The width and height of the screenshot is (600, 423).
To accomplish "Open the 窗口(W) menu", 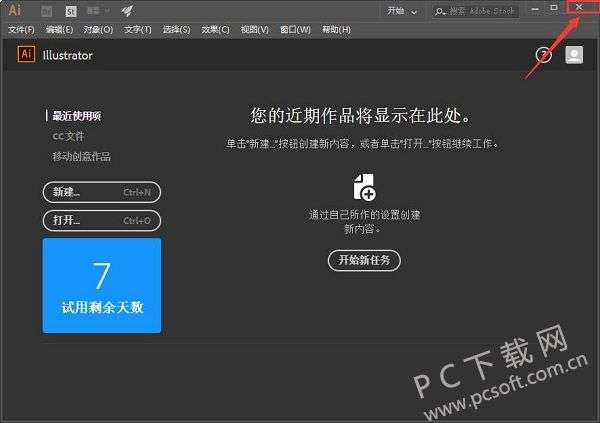I will pyautogui.click(x=295, y=29).
